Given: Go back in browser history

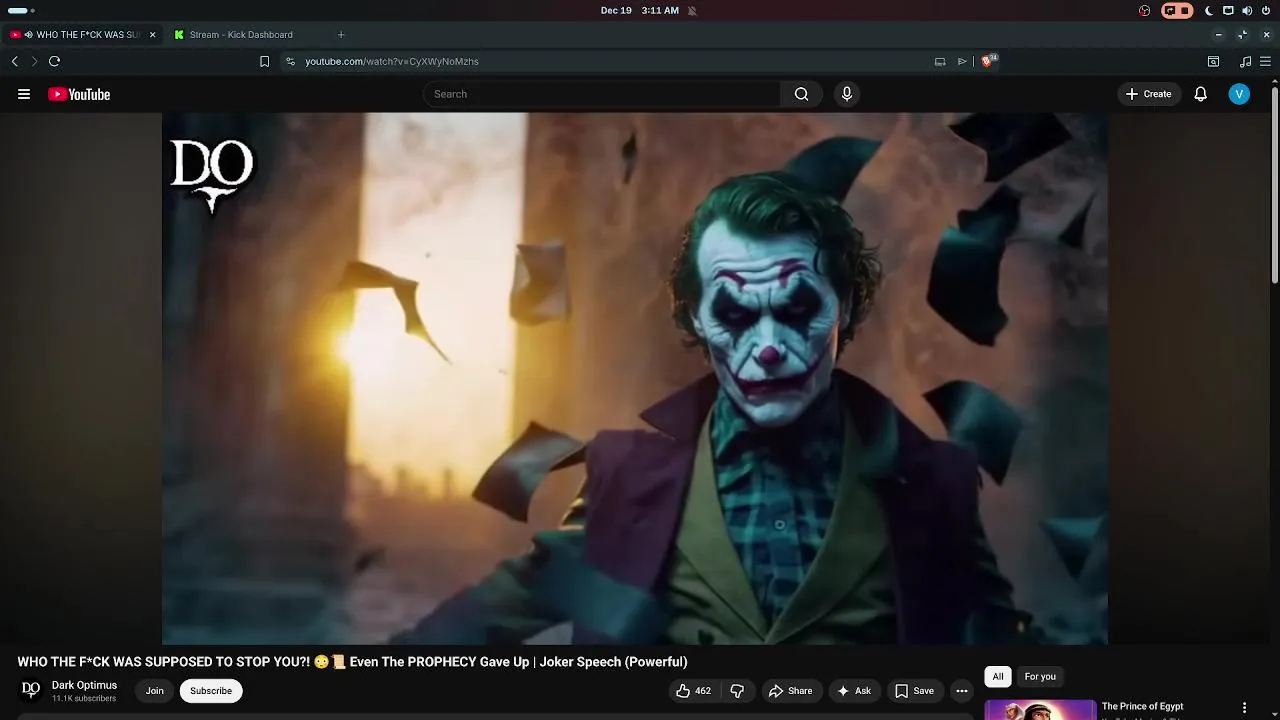Looking at the screenshot, I should pos(14,61).
